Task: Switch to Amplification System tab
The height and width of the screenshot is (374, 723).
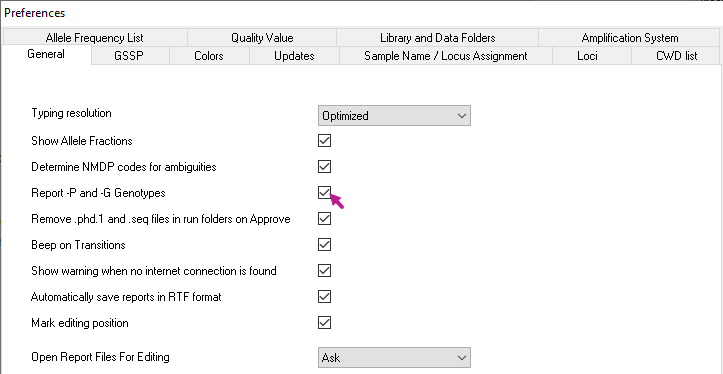Action: pos(629,38)
